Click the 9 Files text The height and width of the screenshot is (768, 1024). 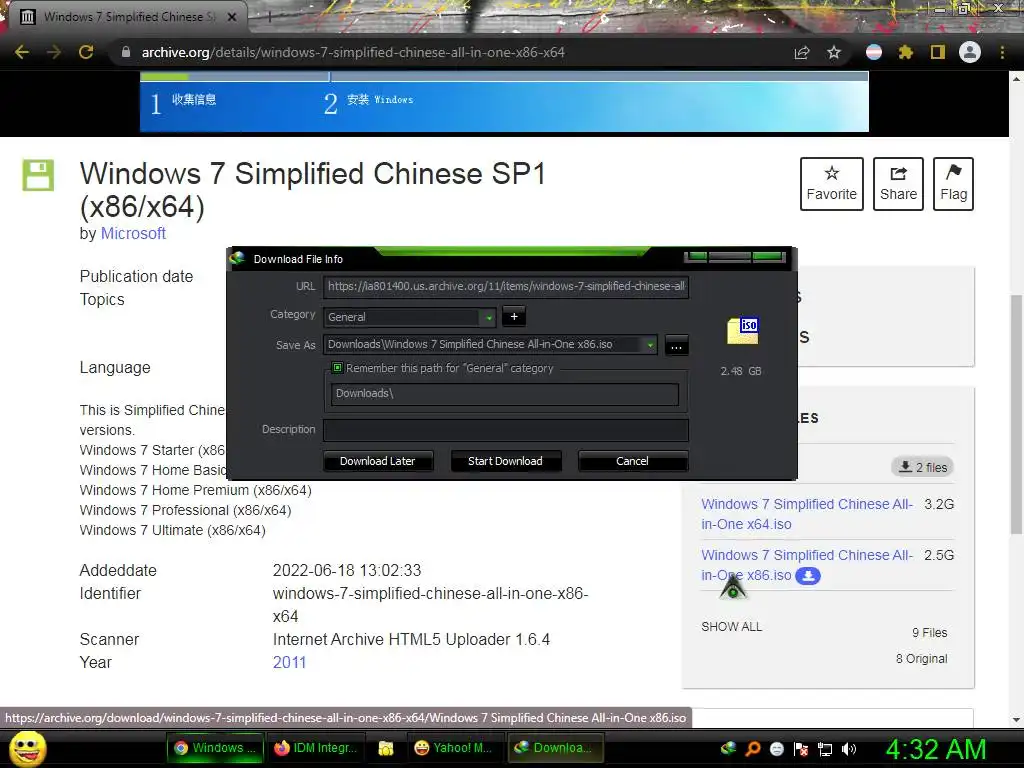(929, 633)
